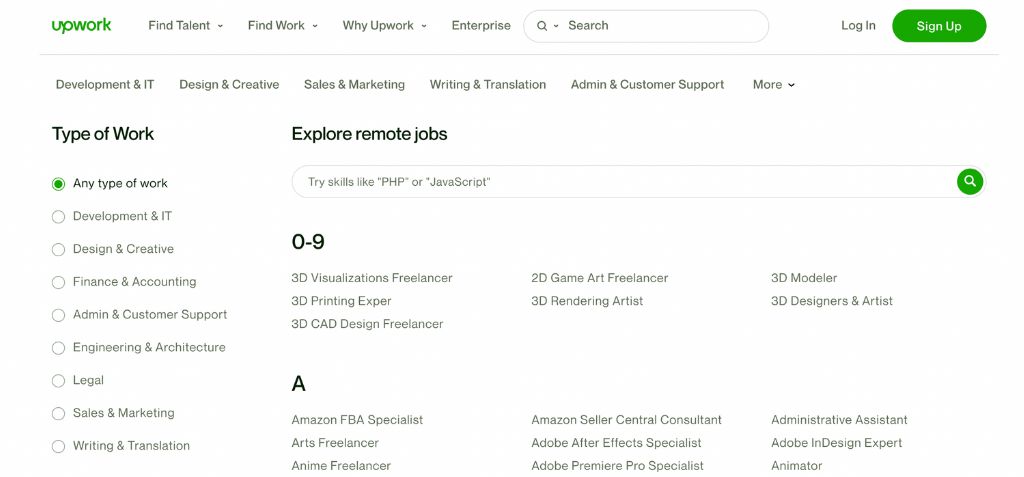Open the More categories dropdown
Screen dimensions: 1024x477
pyautogui.click(x=773, y=85)
